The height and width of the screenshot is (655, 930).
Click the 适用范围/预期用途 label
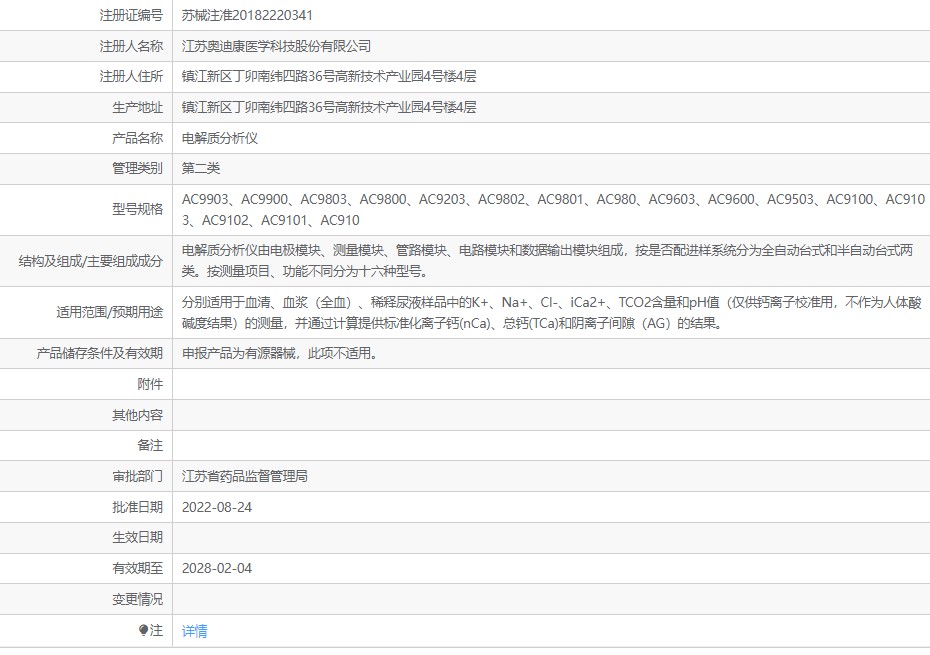click(x=110, y=312)
